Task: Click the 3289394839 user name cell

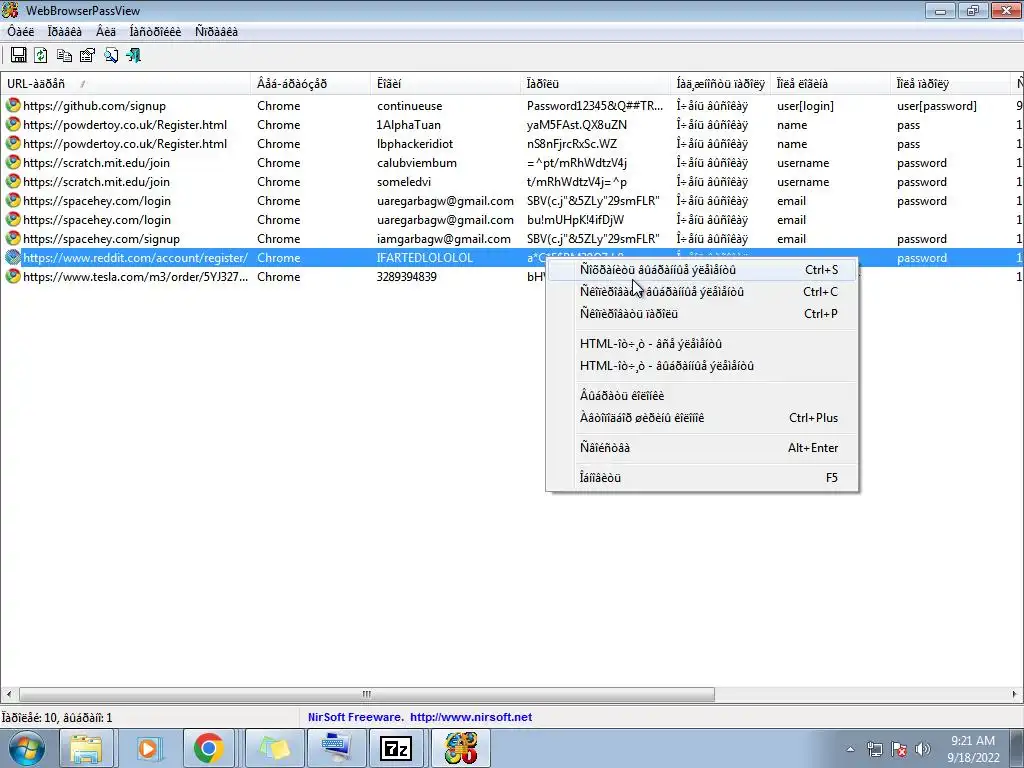Action: click(x=407, y=277)
